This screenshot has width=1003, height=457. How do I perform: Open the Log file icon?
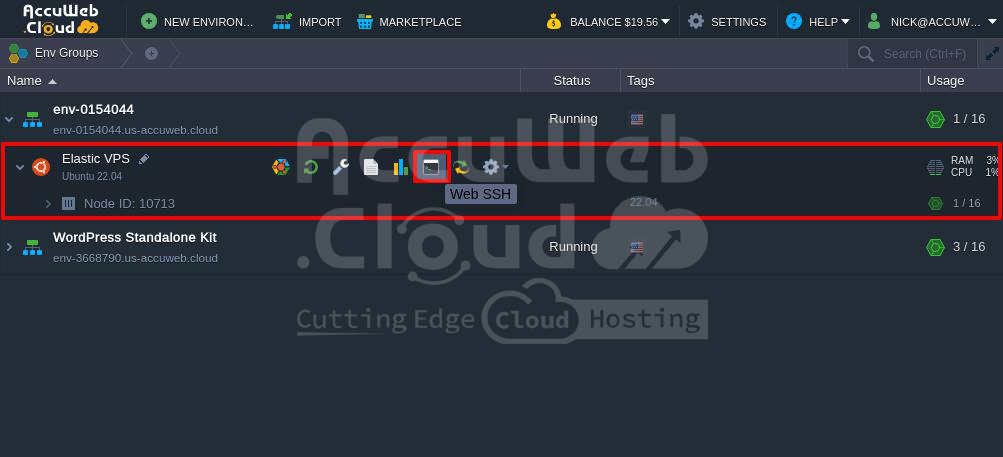[371, 167]
